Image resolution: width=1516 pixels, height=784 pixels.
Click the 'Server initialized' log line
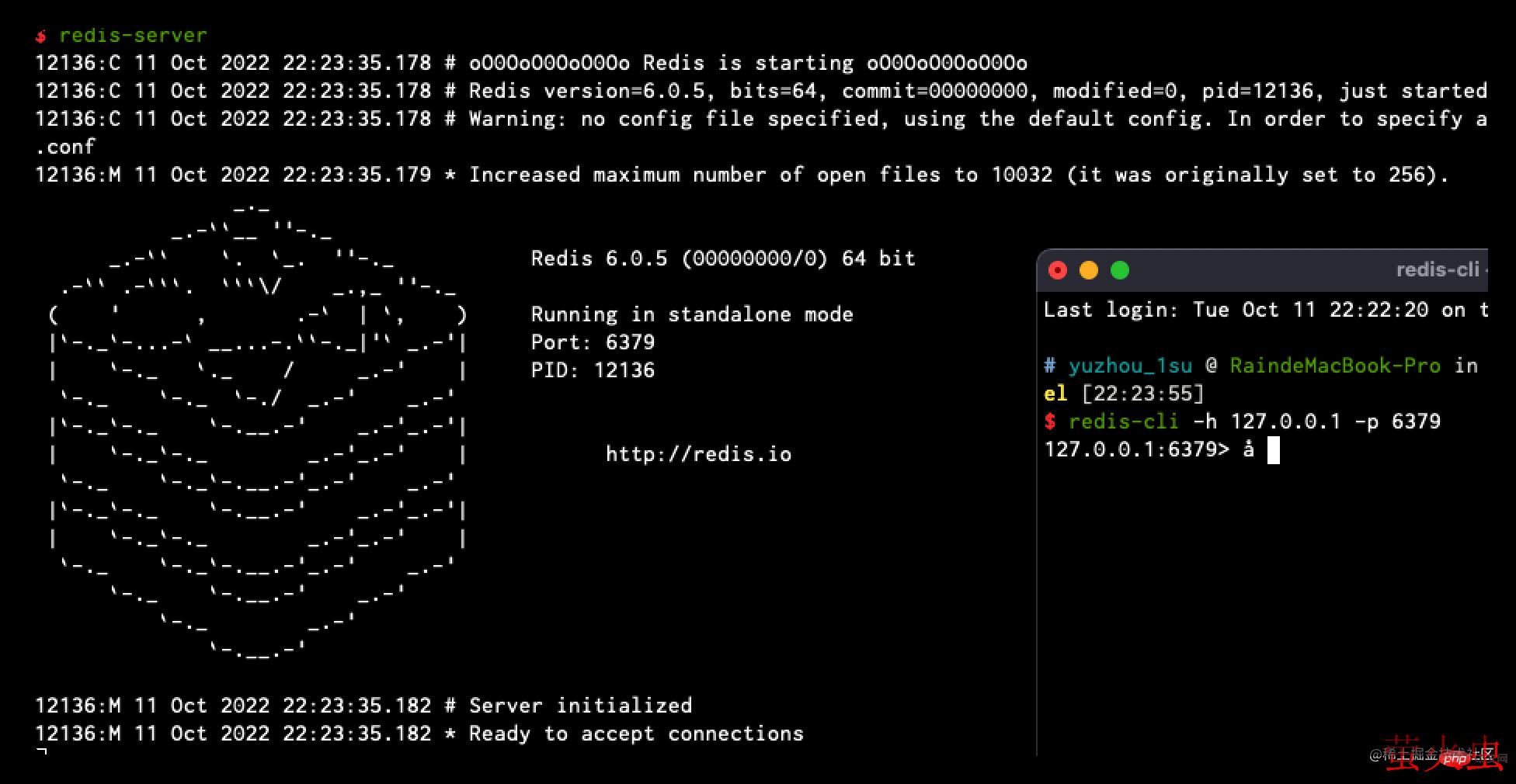coord(580,706)
